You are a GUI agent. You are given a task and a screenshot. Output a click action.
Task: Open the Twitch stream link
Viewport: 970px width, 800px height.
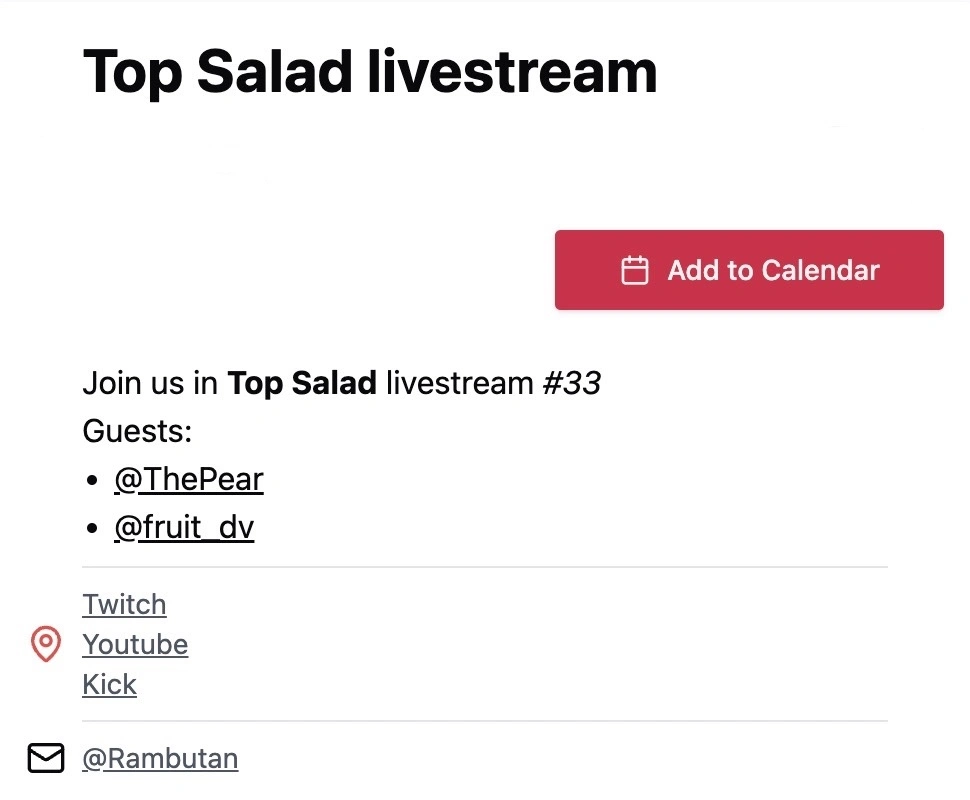click(124, 605)
